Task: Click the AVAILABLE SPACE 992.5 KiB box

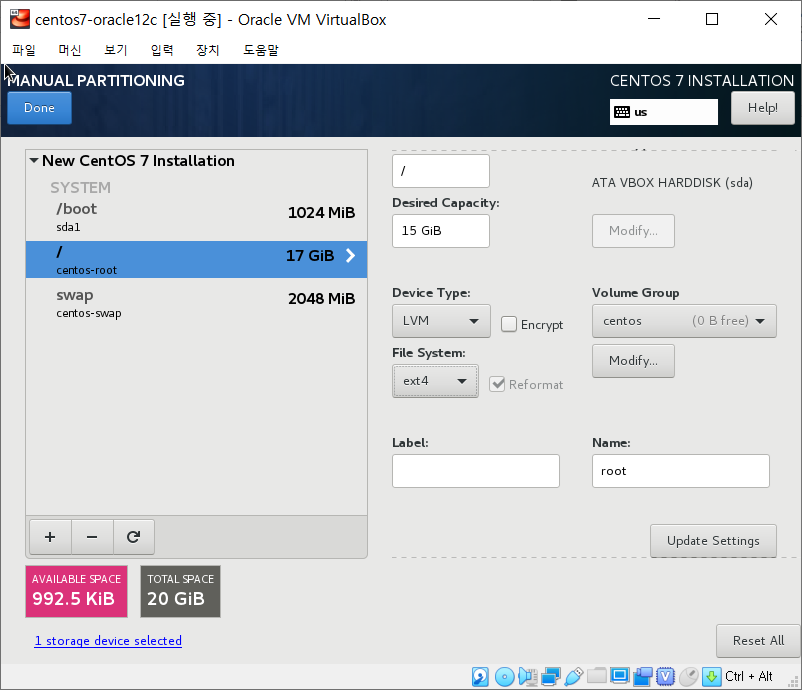Action: (x=77, y=591)
